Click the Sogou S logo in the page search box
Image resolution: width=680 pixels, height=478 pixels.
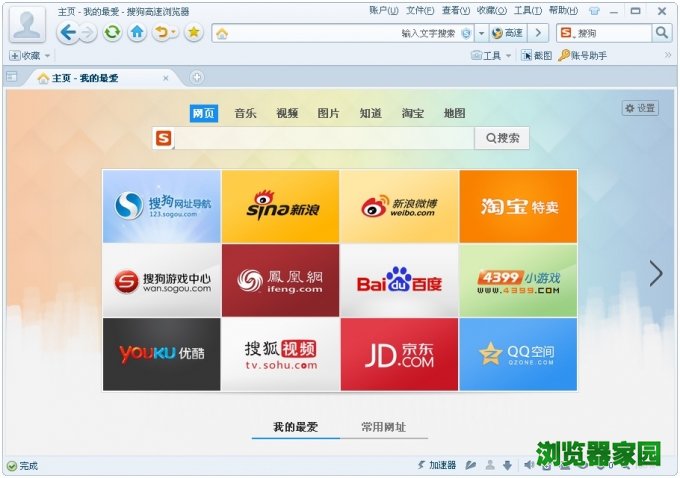[163, 138]
